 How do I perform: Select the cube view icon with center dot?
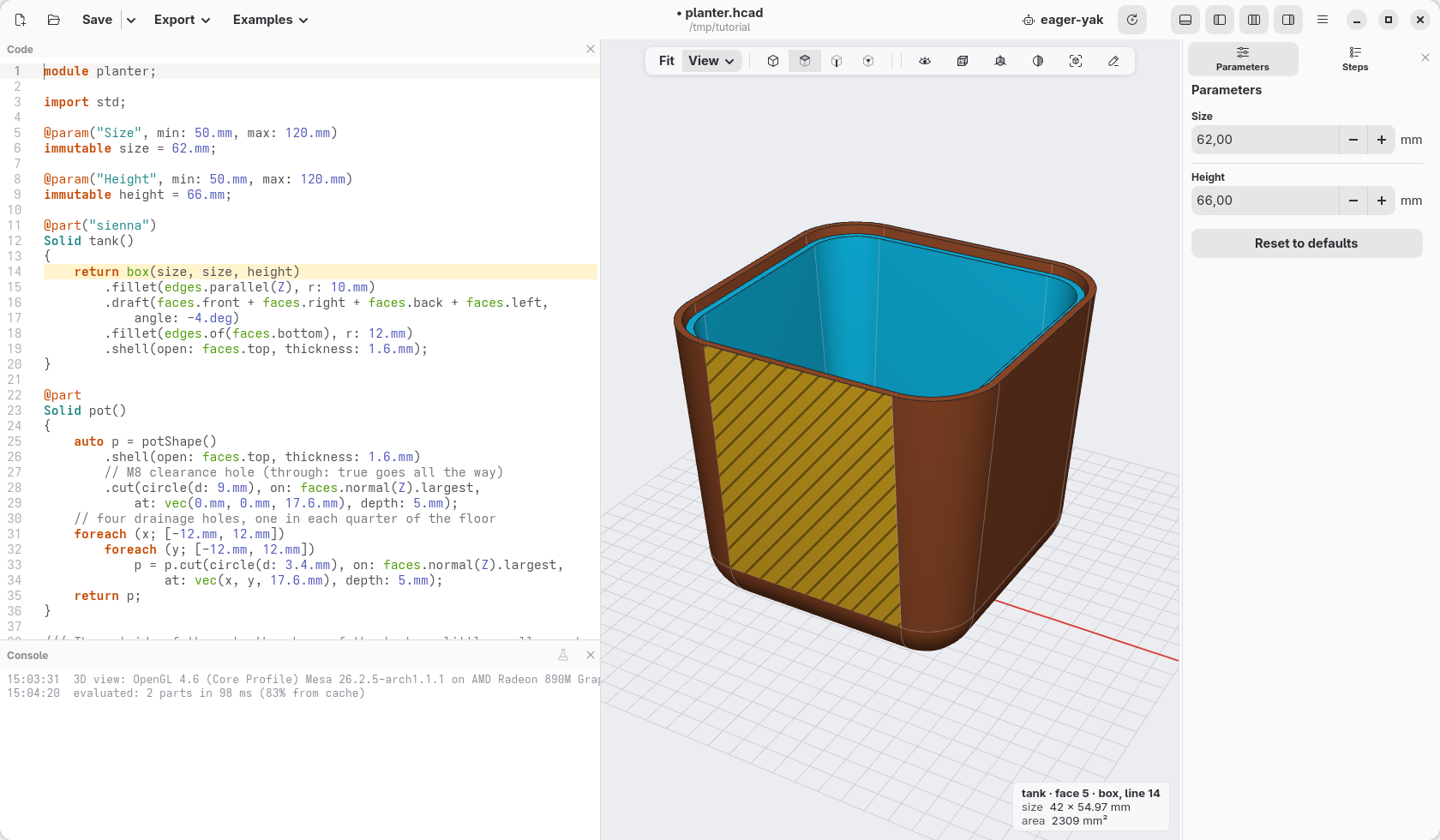pos(868,61)
